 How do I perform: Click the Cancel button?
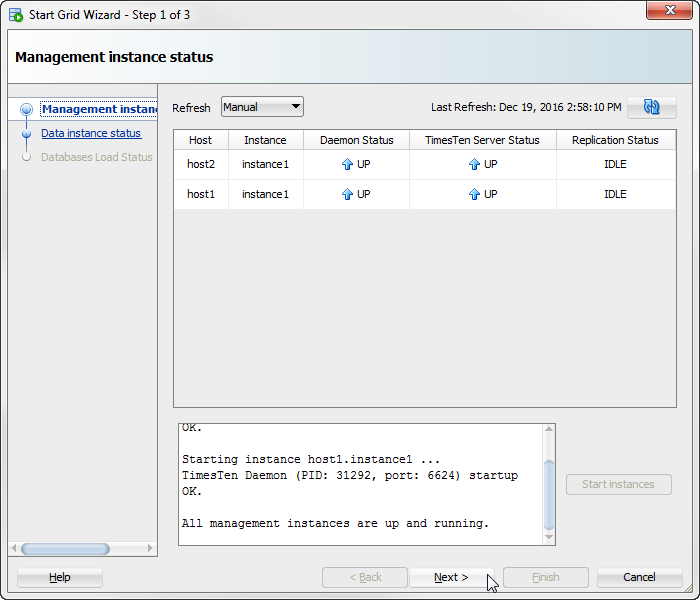pos(639,577)
